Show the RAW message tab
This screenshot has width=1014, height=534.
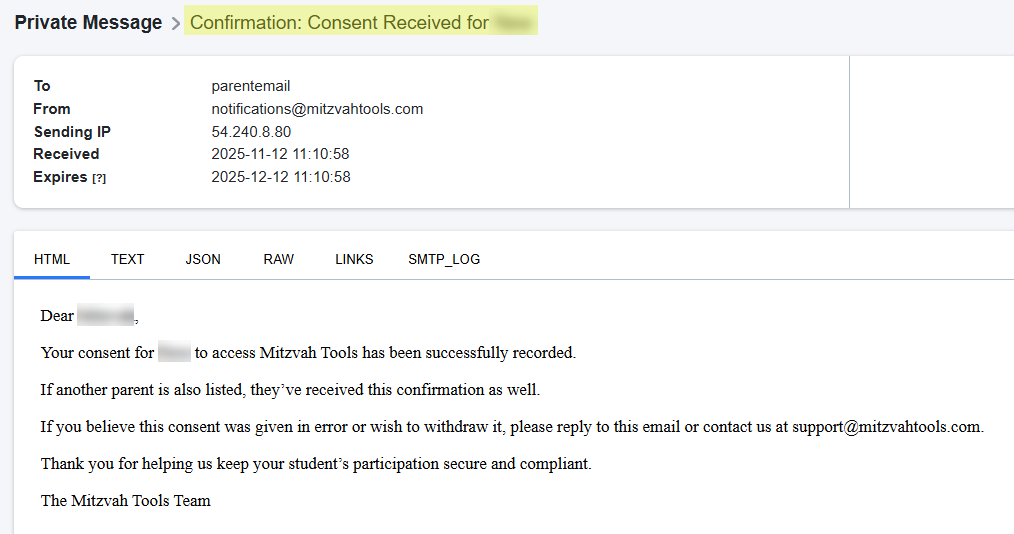coord(279,259)
